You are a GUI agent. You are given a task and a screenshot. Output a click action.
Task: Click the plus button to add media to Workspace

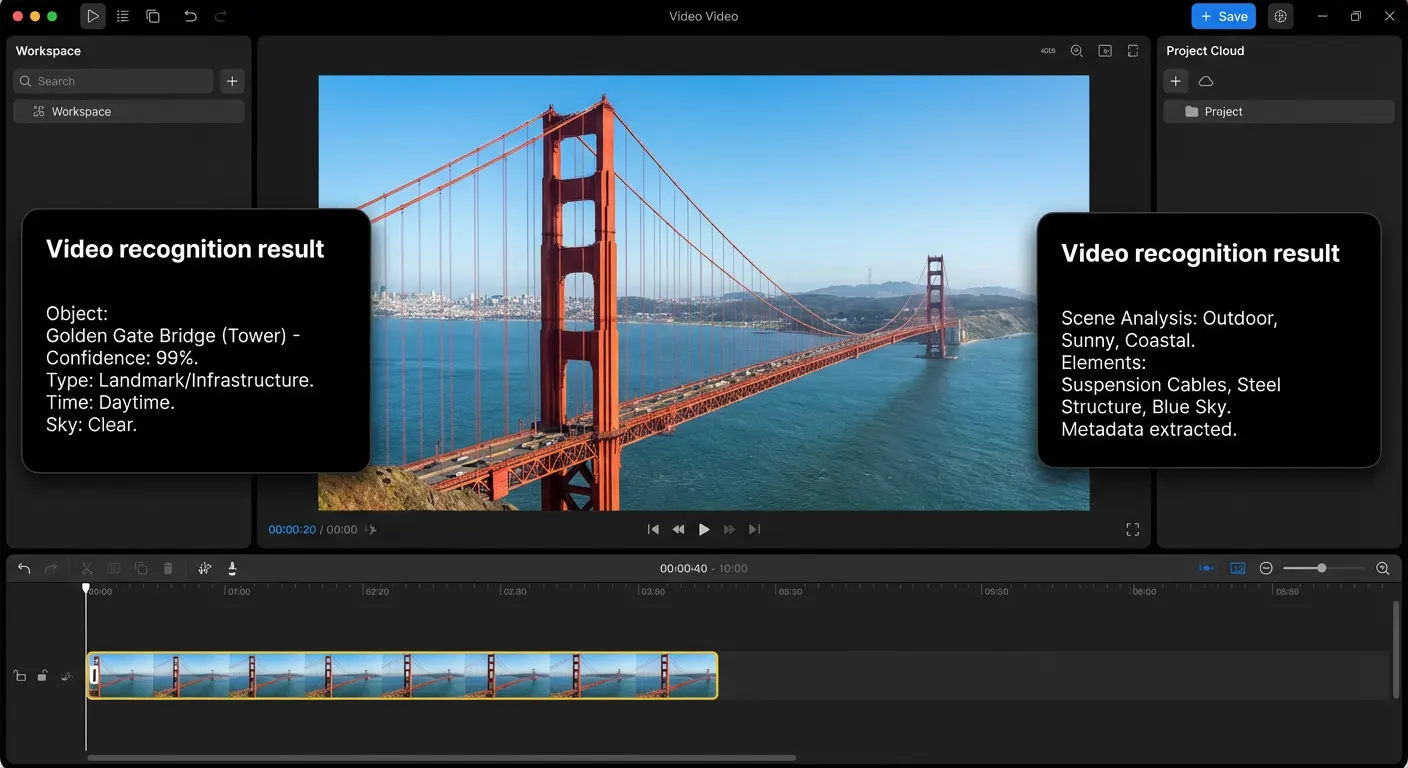click(232, 81)
